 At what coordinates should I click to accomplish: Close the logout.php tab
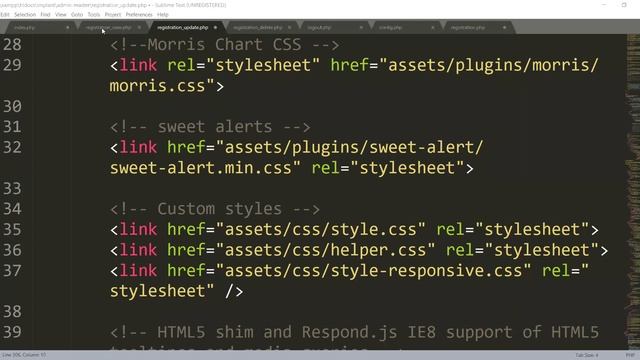coord(361,28)
